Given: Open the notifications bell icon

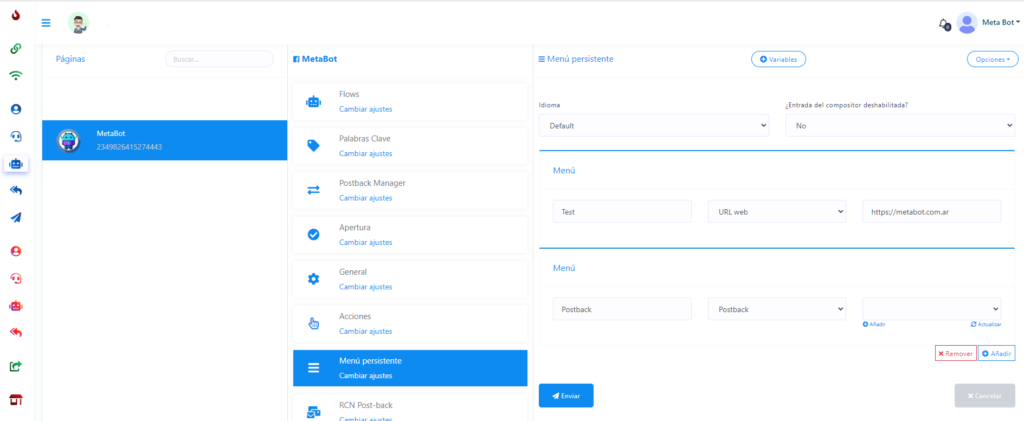Looking at the screenshot, I should (944, 23).
